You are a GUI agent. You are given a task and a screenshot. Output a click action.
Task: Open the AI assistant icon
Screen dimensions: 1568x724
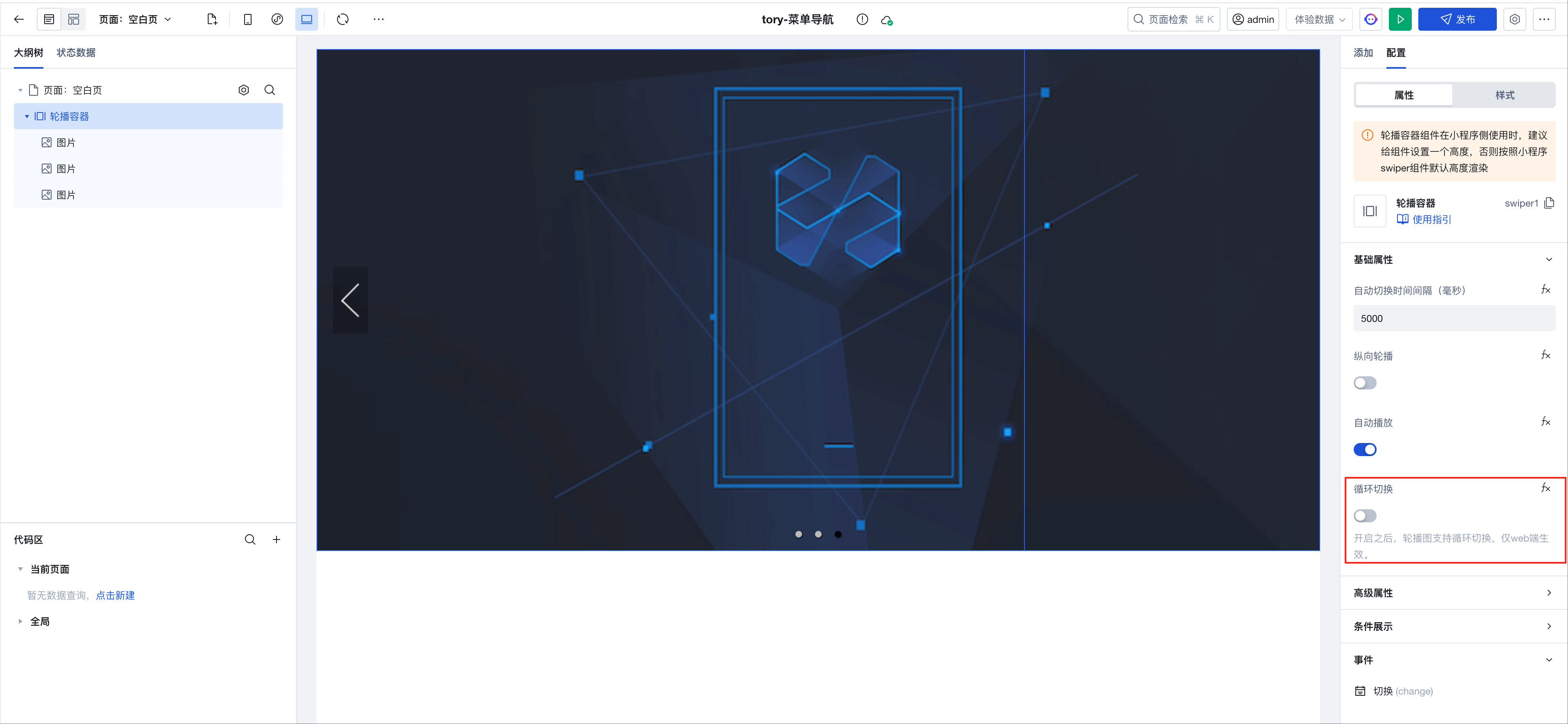[x=1371, y=20]
